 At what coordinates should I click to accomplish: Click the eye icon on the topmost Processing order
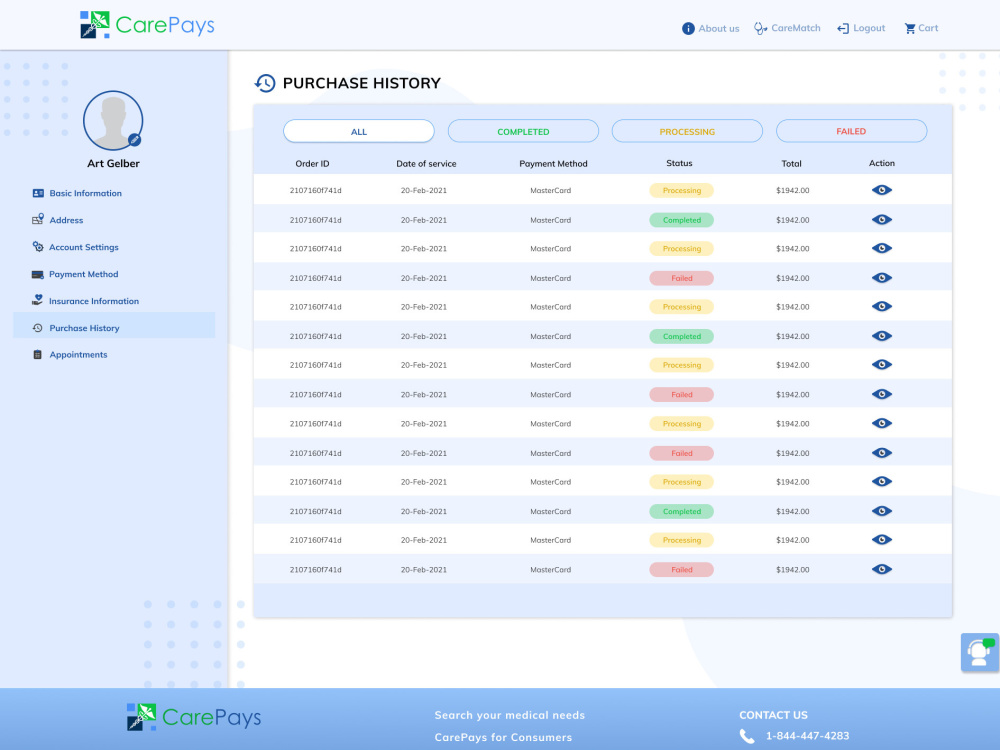881,190
